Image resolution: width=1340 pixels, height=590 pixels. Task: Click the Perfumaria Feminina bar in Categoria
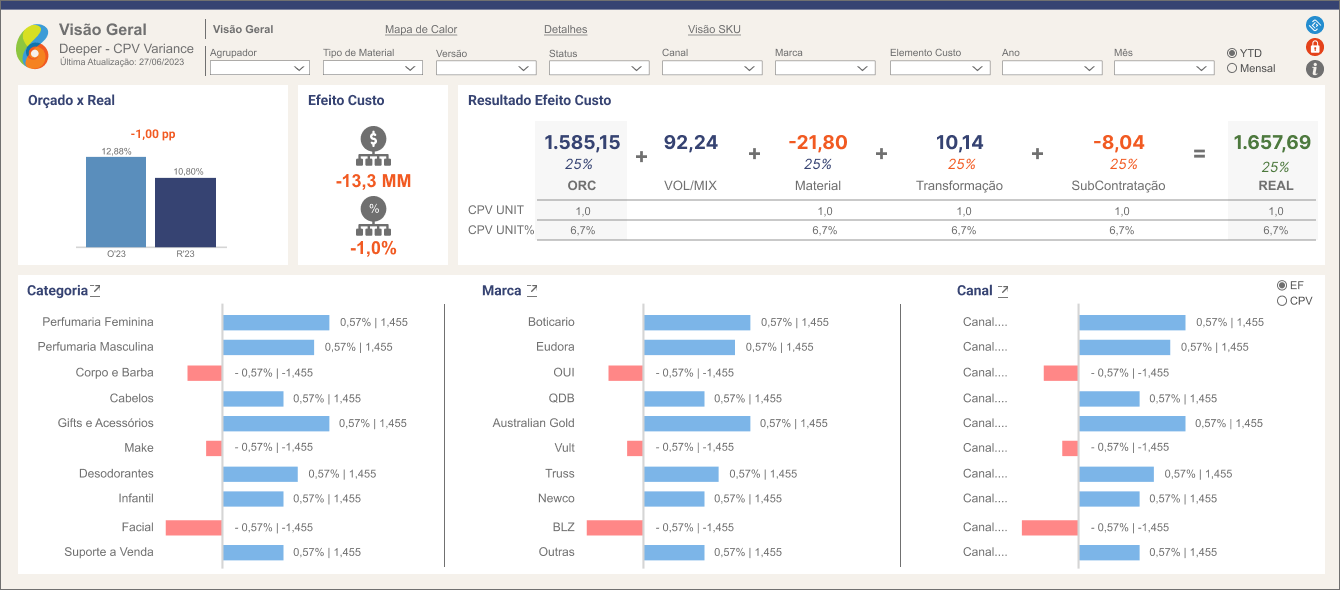pos(276,322)
